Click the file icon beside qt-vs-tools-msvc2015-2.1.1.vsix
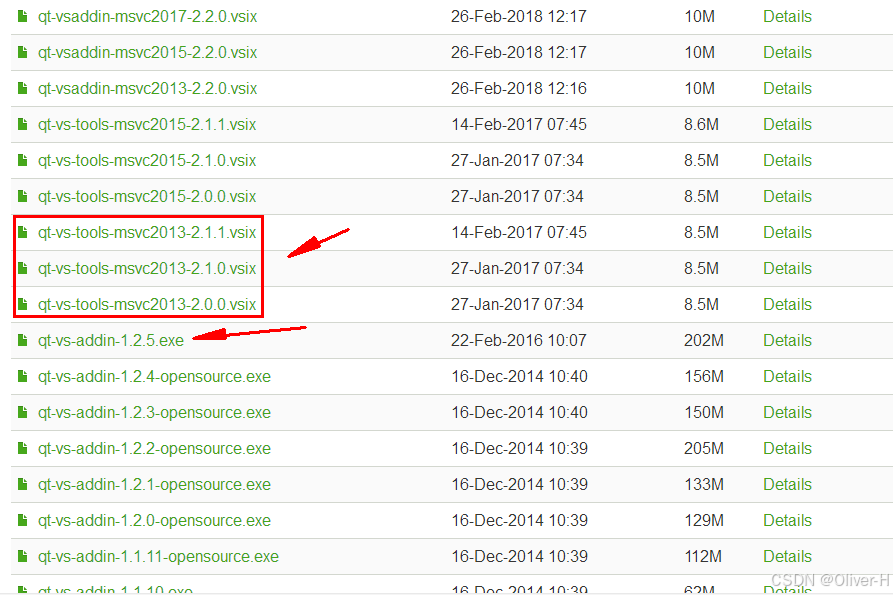The image size is (893, 595). coord(22,124)
